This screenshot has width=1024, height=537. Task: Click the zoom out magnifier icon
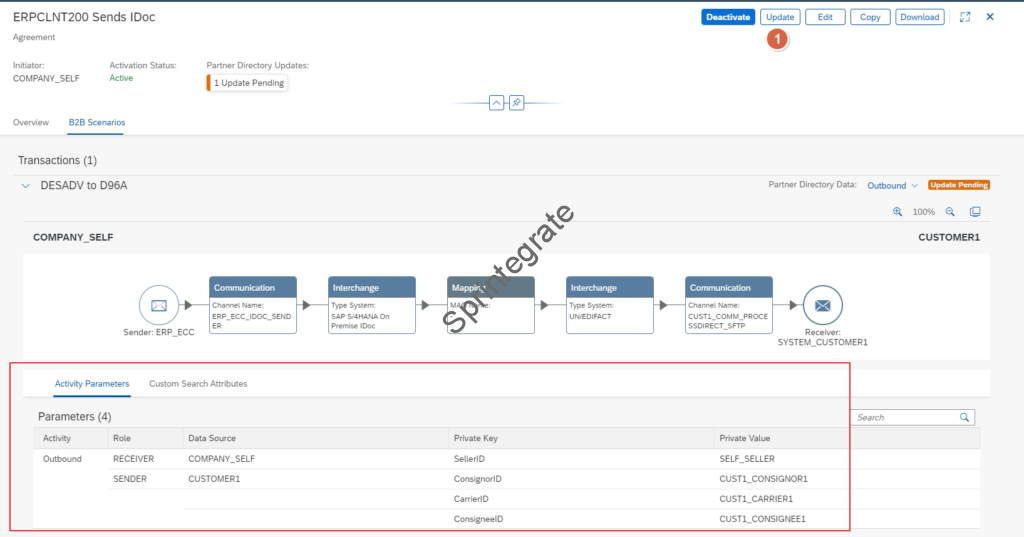950,212
